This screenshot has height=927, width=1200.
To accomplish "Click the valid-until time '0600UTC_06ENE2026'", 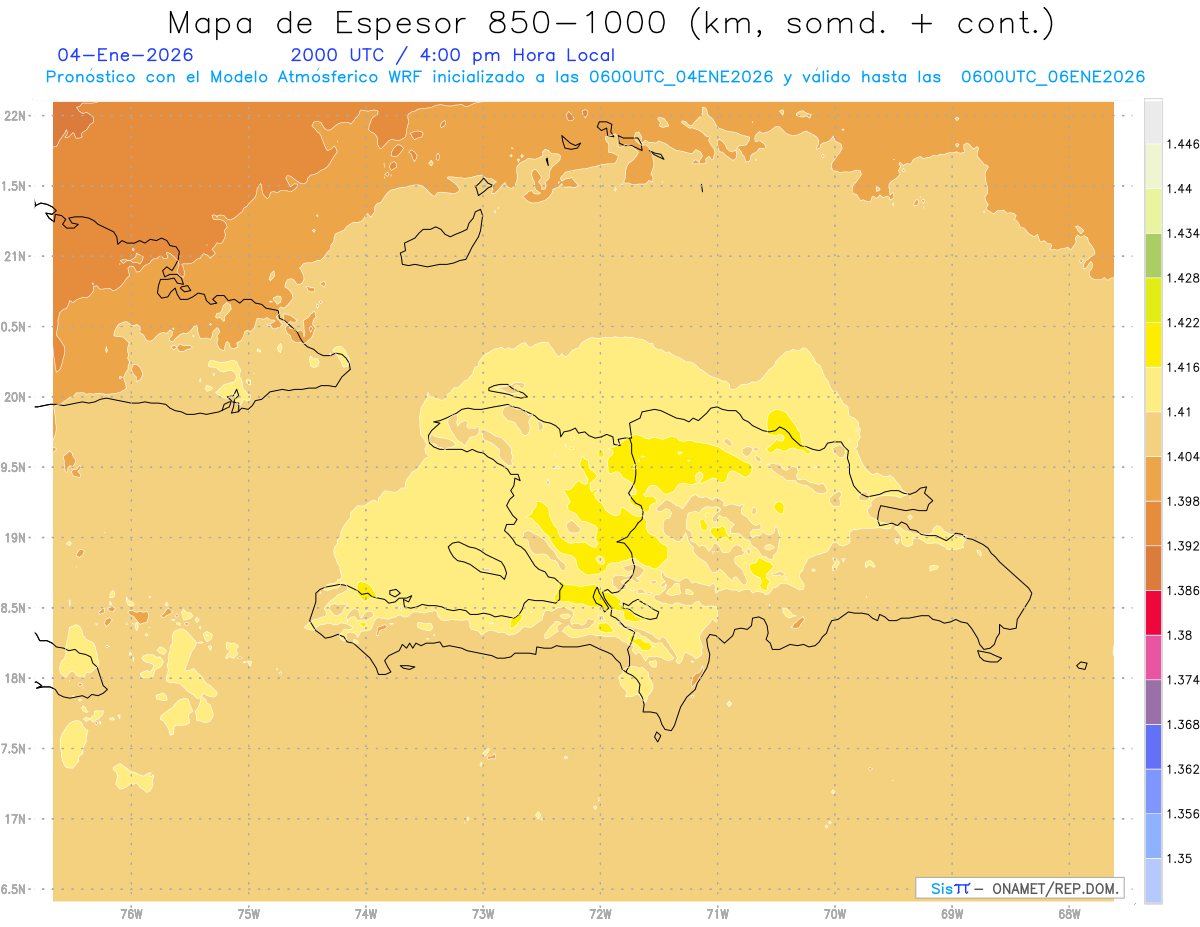I will point(1053,77).
